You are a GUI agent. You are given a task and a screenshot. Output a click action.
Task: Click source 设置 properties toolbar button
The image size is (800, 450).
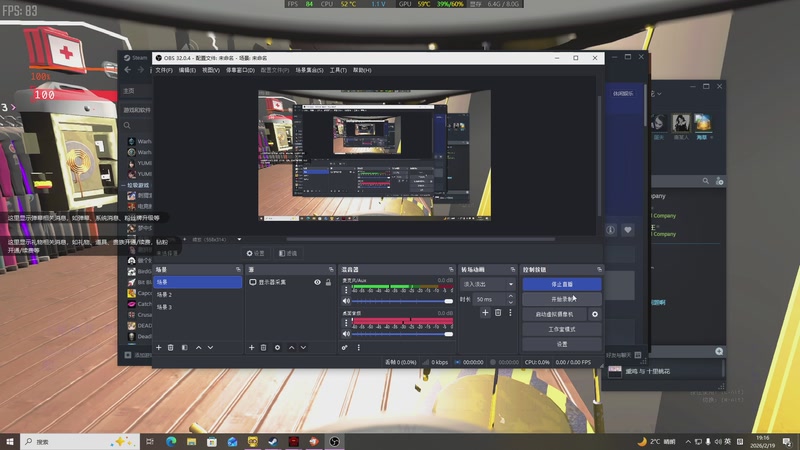(x=256, y=253)
